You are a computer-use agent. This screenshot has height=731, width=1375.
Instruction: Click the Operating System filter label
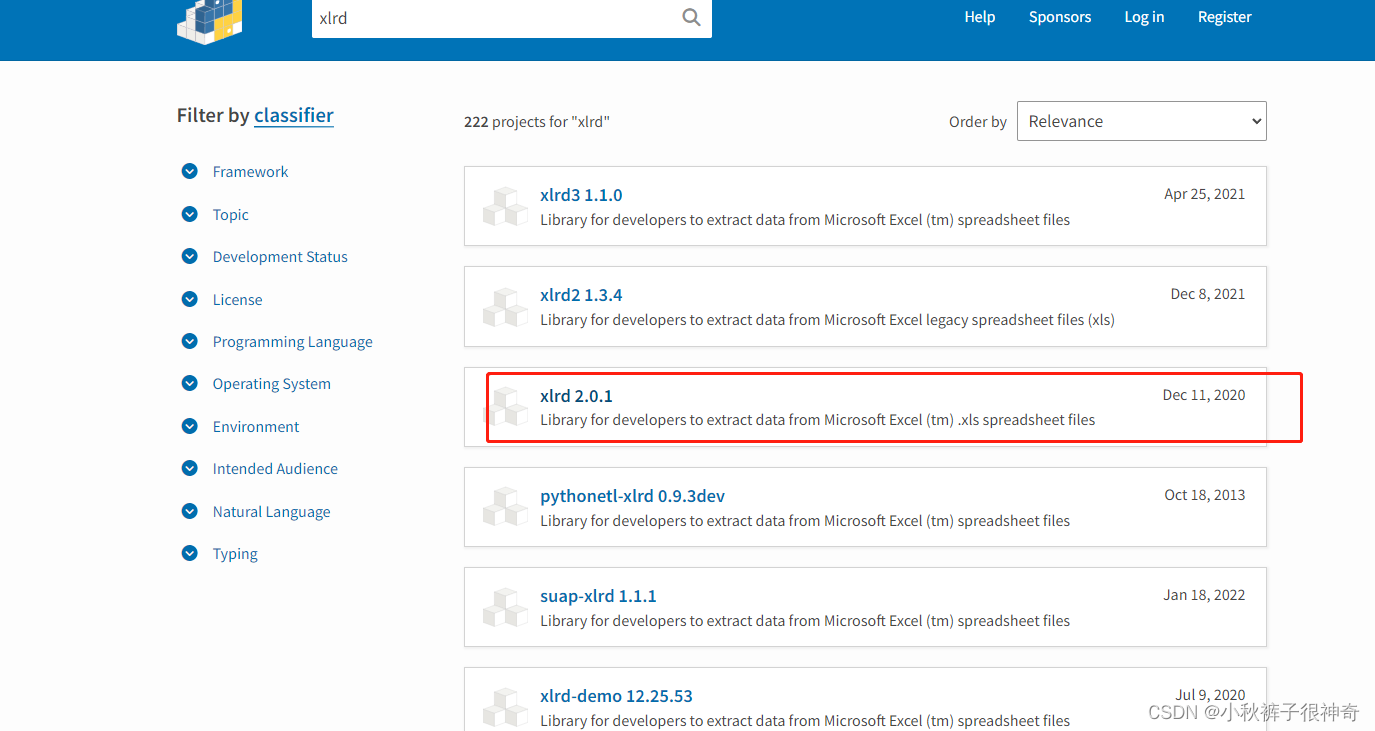pos(271,383)
